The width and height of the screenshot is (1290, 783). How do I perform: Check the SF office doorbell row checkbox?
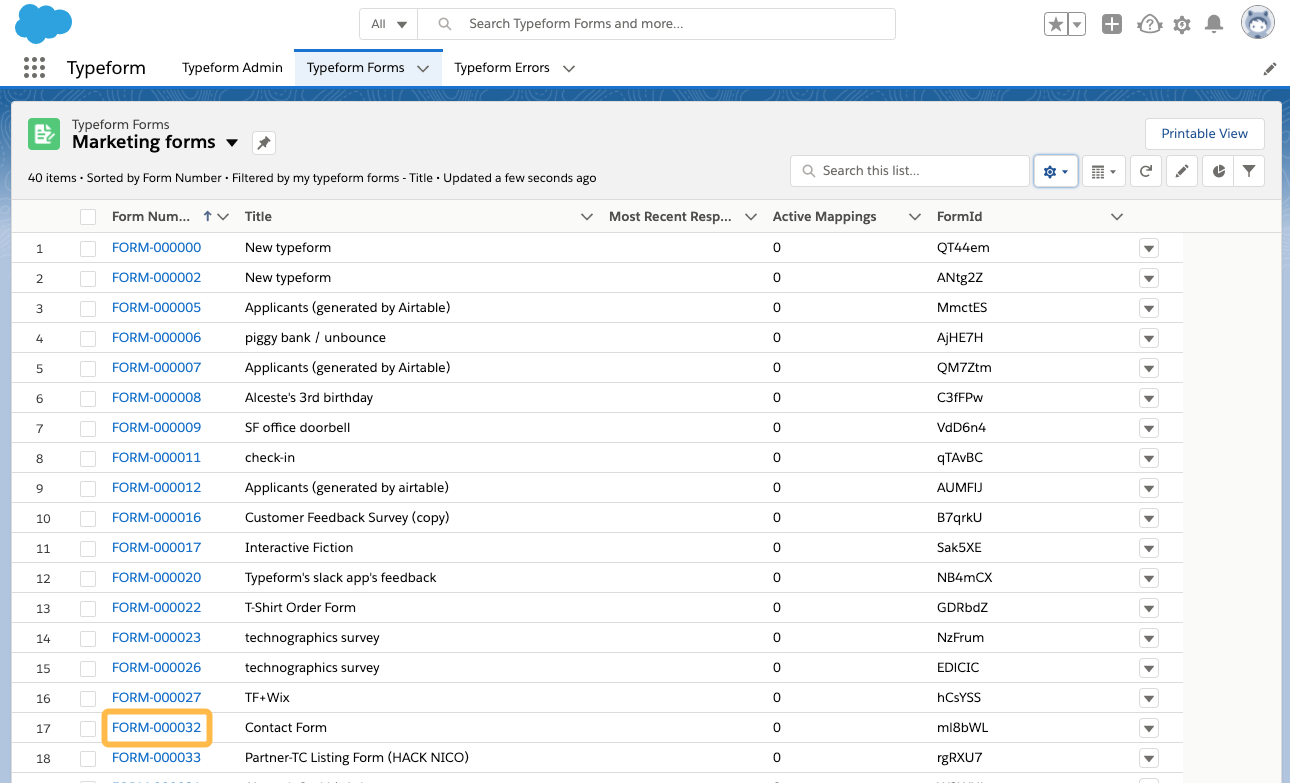point(88,428)
